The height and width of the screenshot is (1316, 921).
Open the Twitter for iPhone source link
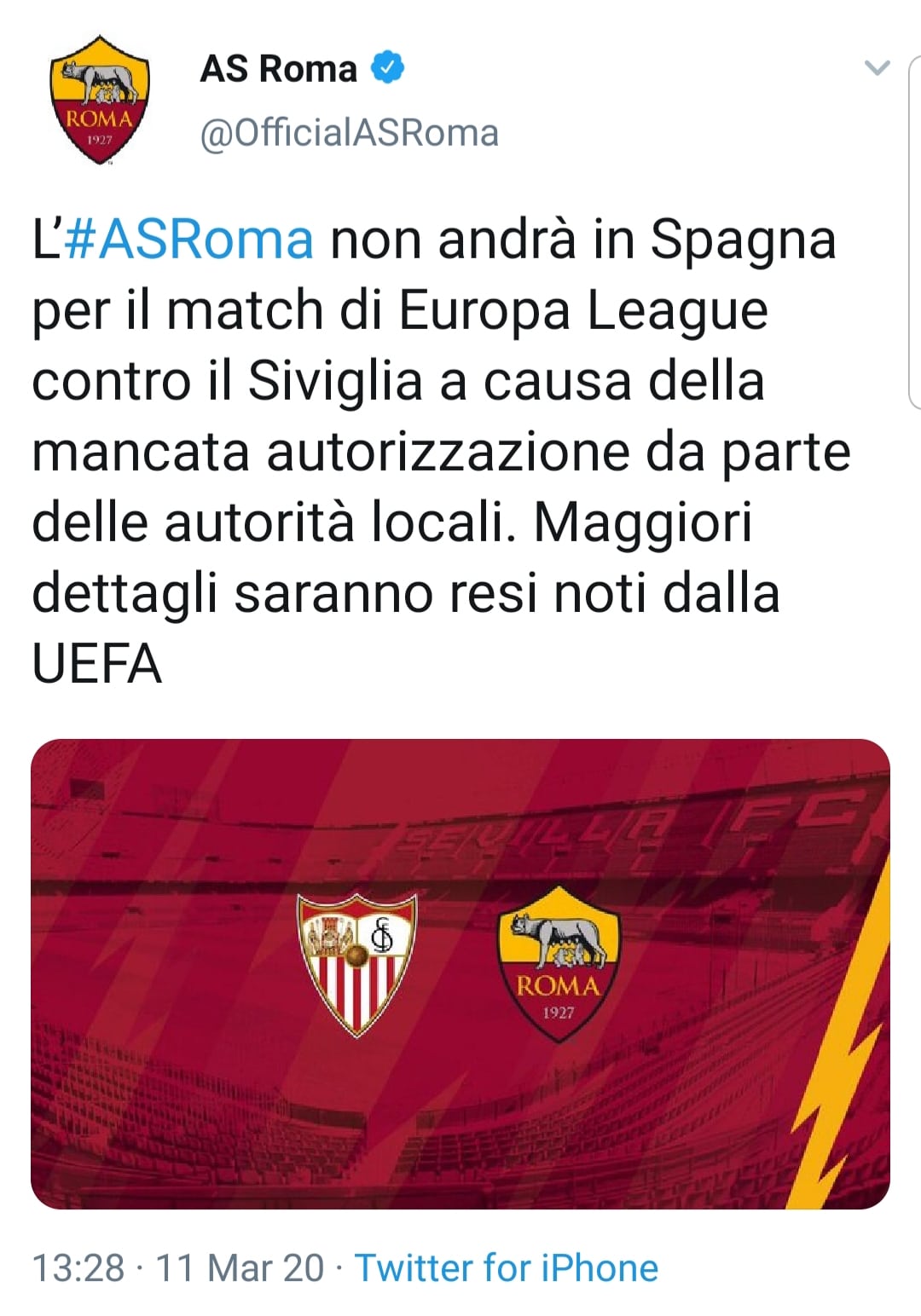(x=507, y=1268)
